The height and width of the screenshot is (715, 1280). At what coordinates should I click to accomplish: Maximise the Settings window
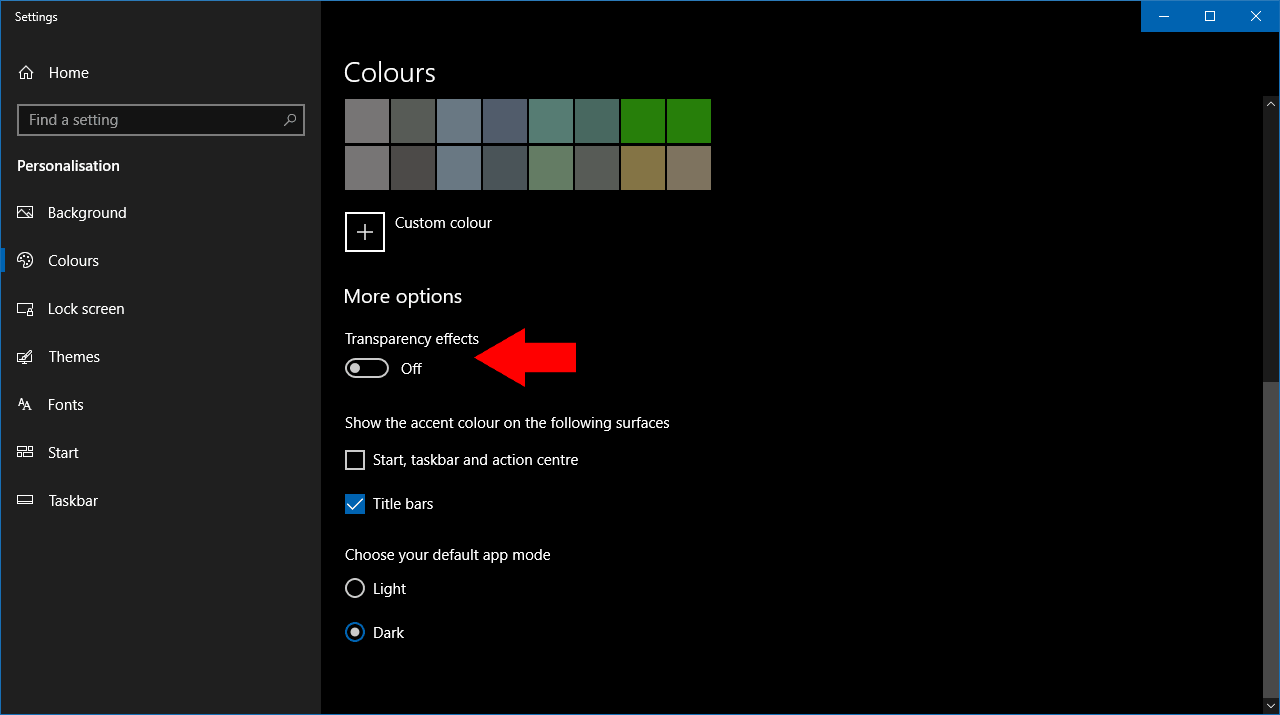point(1210,16)
